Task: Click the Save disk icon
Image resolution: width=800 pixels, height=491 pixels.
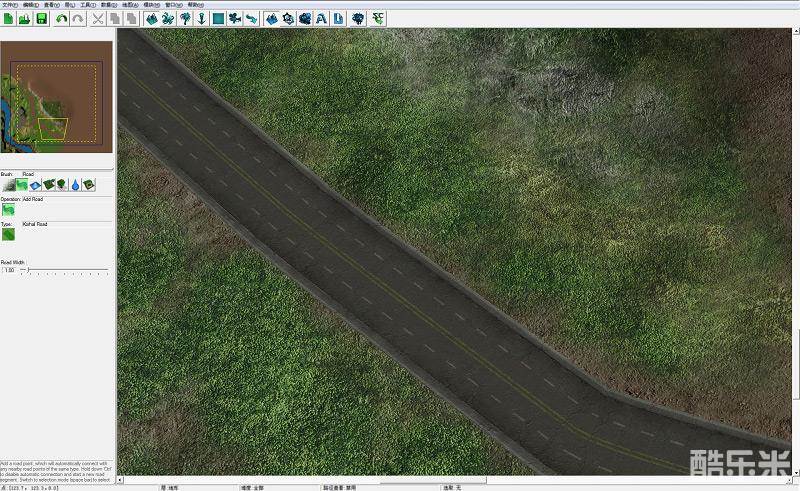Action: coord(41,18)
